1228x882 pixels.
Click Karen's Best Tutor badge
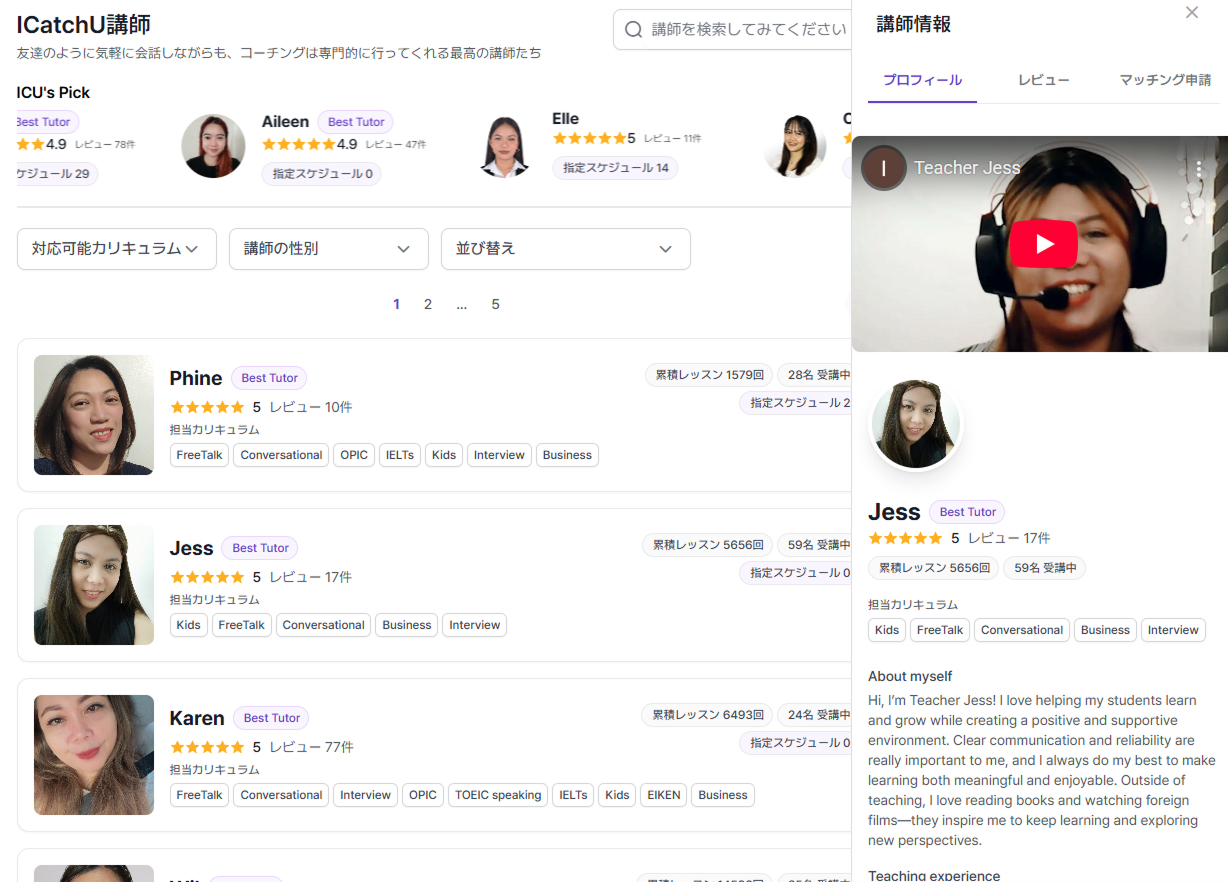pos(272,718)
